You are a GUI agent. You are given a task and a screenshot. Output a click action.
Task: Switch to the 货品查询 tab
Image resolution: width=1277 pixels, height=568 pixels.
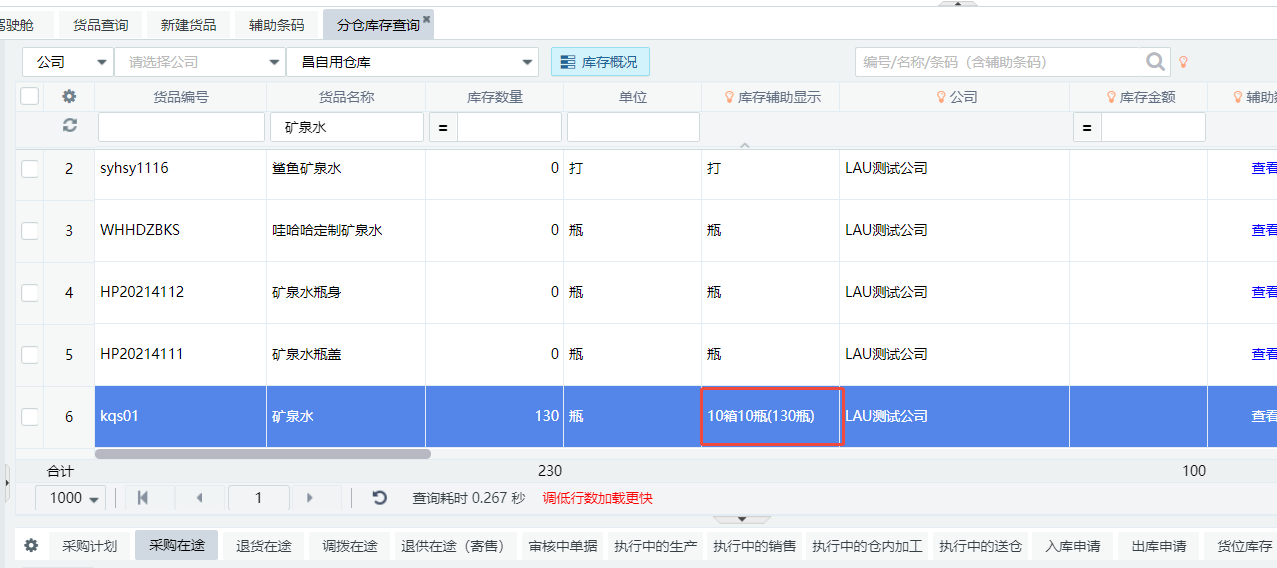click(101, 25)
